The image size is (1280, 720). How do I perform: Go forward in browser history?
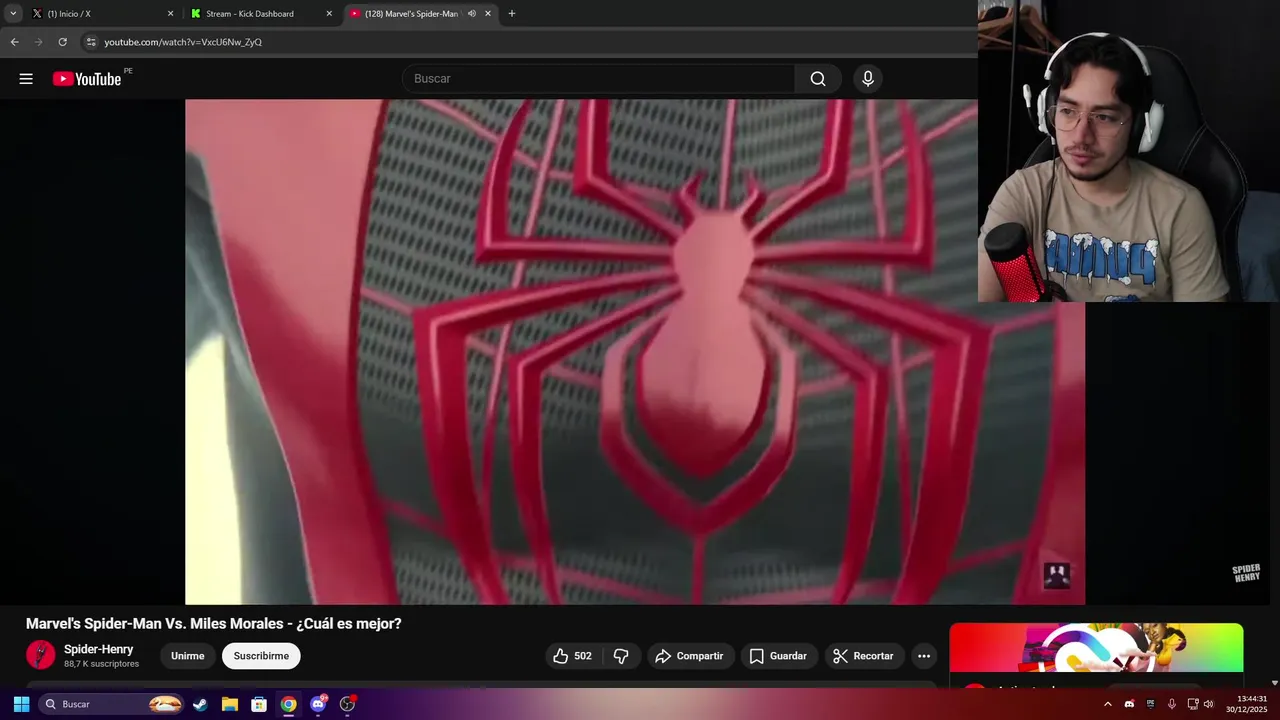39,42
